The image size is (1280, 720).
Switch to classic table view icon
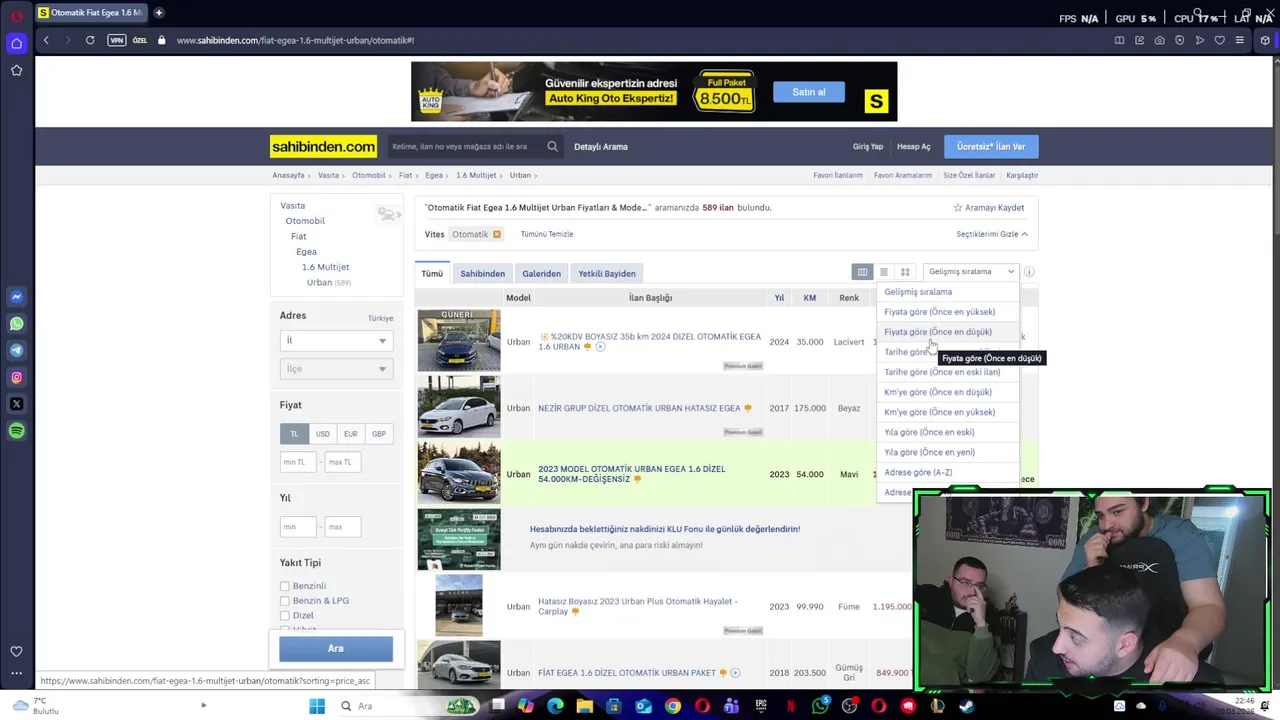(862, 272)
